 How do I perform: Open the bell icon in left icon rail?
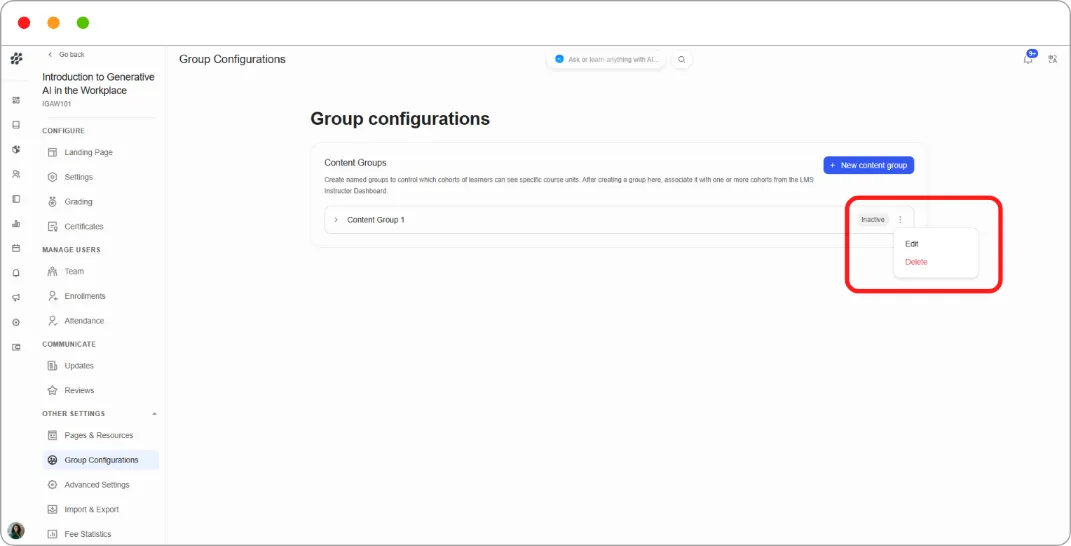tap(16, 273)
